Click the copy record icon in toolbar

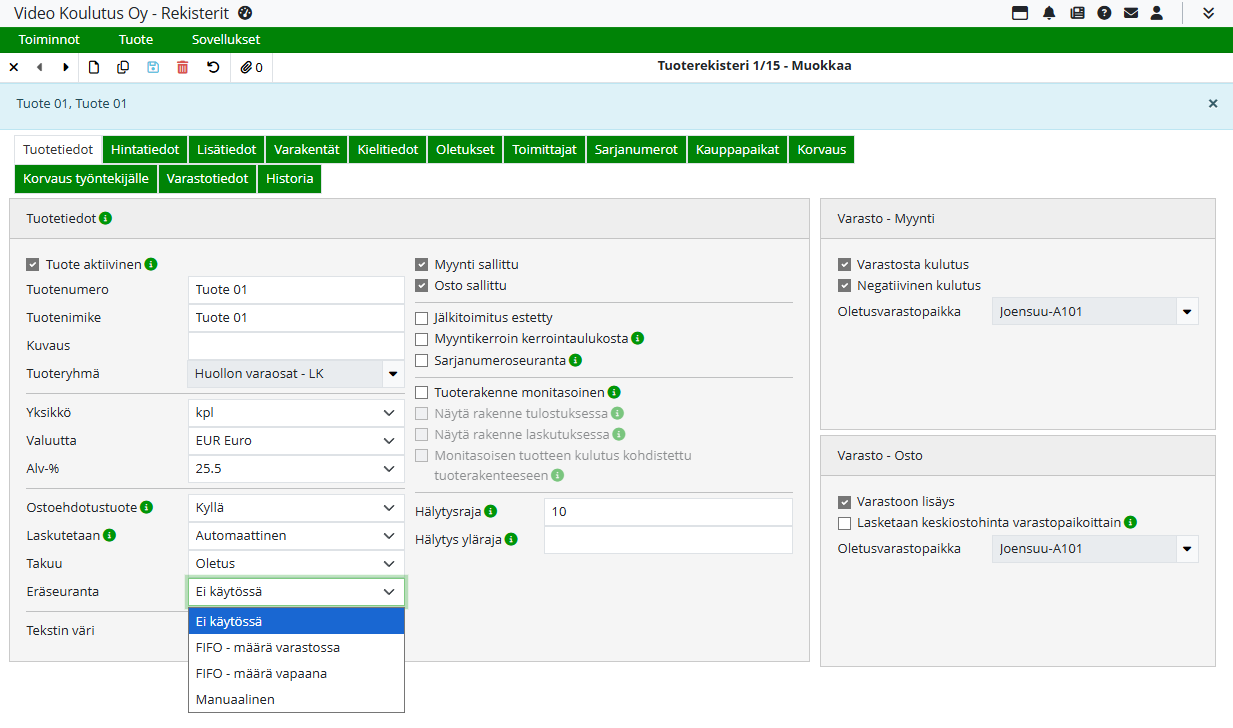tap(123, 67)
